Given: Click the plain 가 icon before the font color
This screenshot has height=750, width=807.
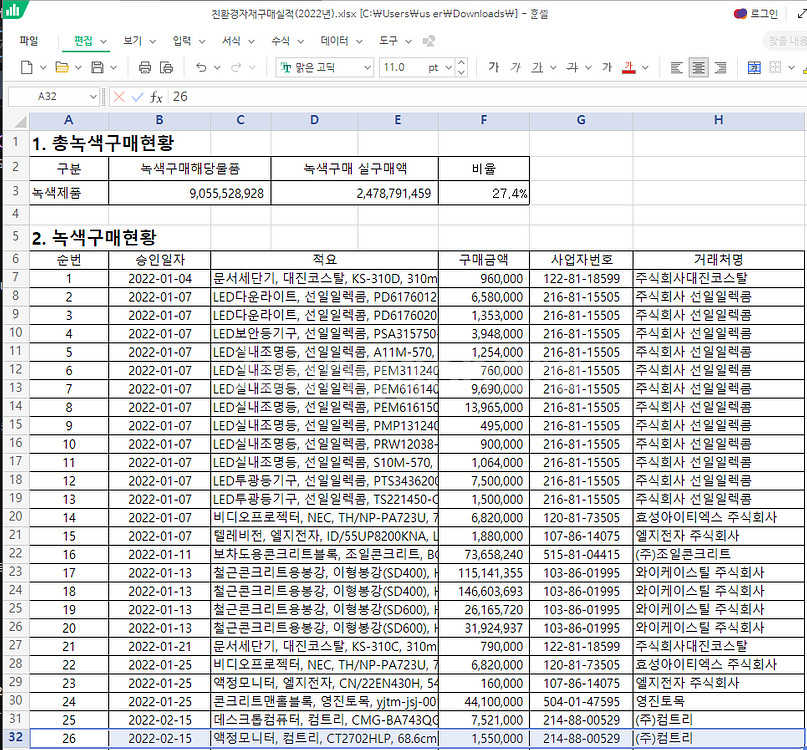Looking at the screenshot, I should 607,67.
